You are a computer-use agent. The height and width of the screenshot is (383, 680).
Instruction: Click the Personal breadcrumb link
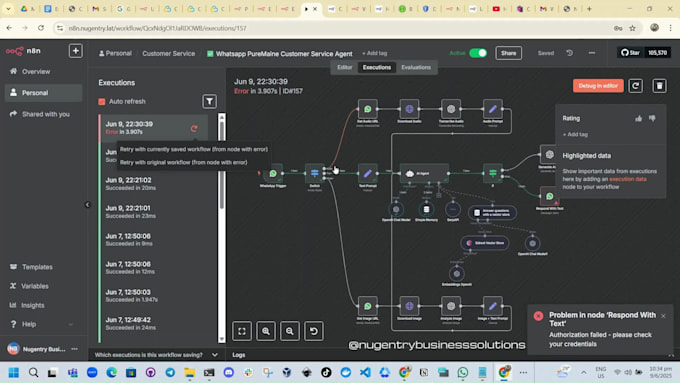pyautogui.click(x=115, y=53)
